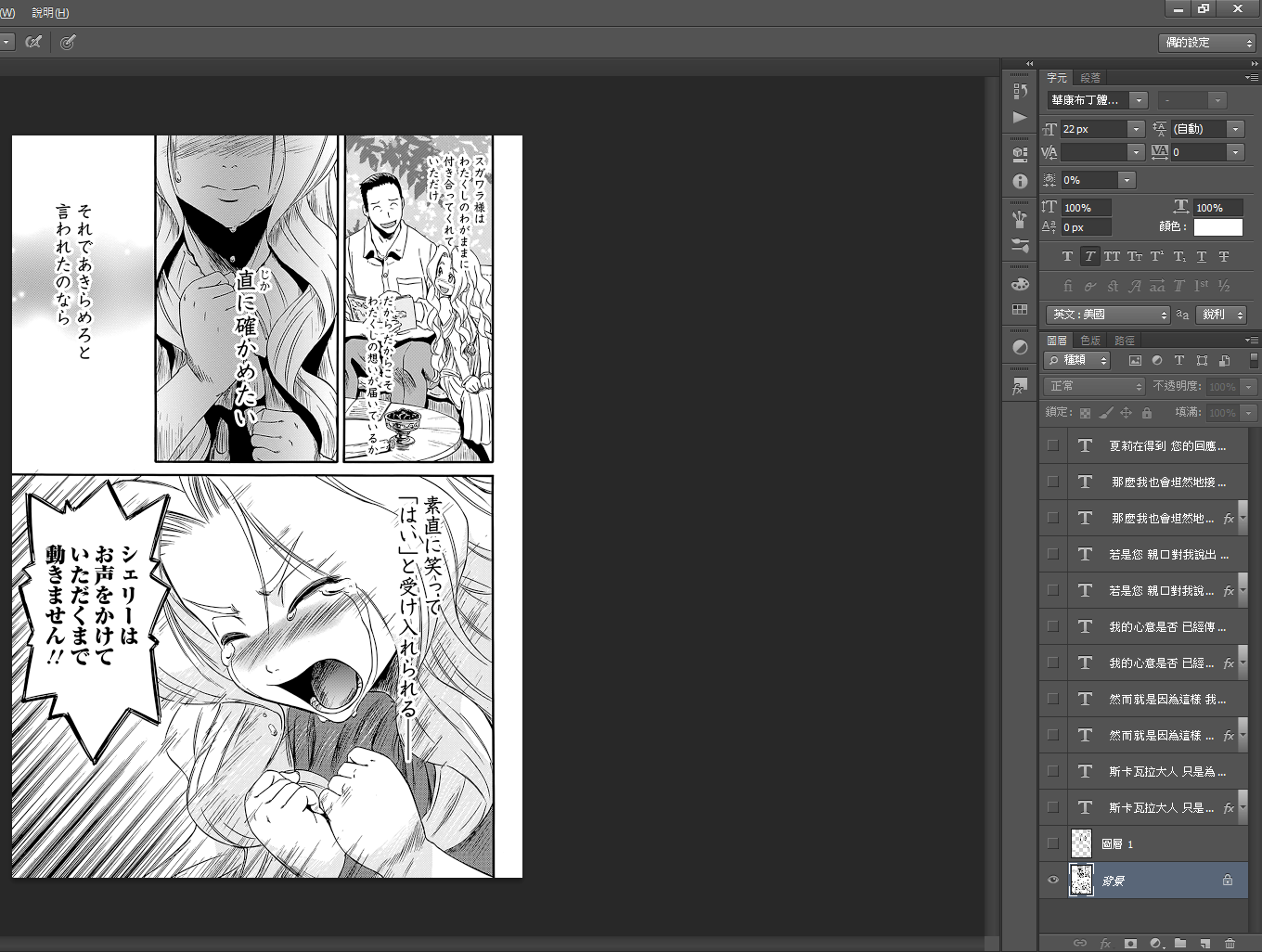The height and width of the screenshot is (952, 1262).
Task: Apply Subscript text style
Action: pos(1178,256)
